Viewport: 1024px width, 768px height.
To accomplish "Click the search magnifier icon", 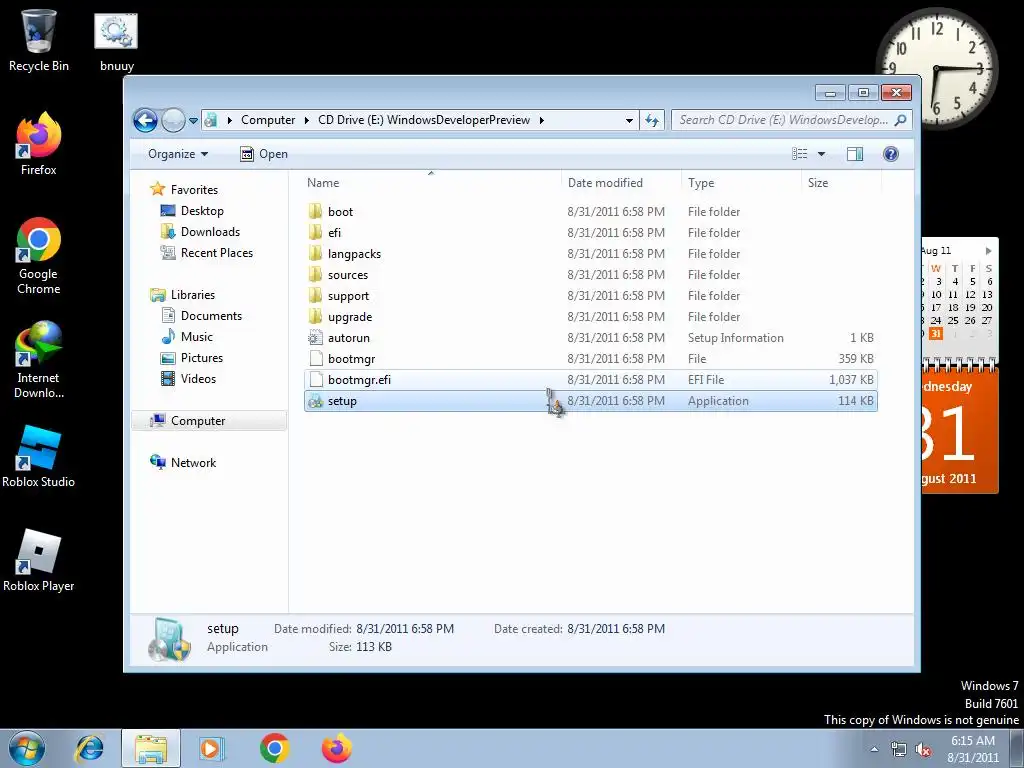I will 901,120.
